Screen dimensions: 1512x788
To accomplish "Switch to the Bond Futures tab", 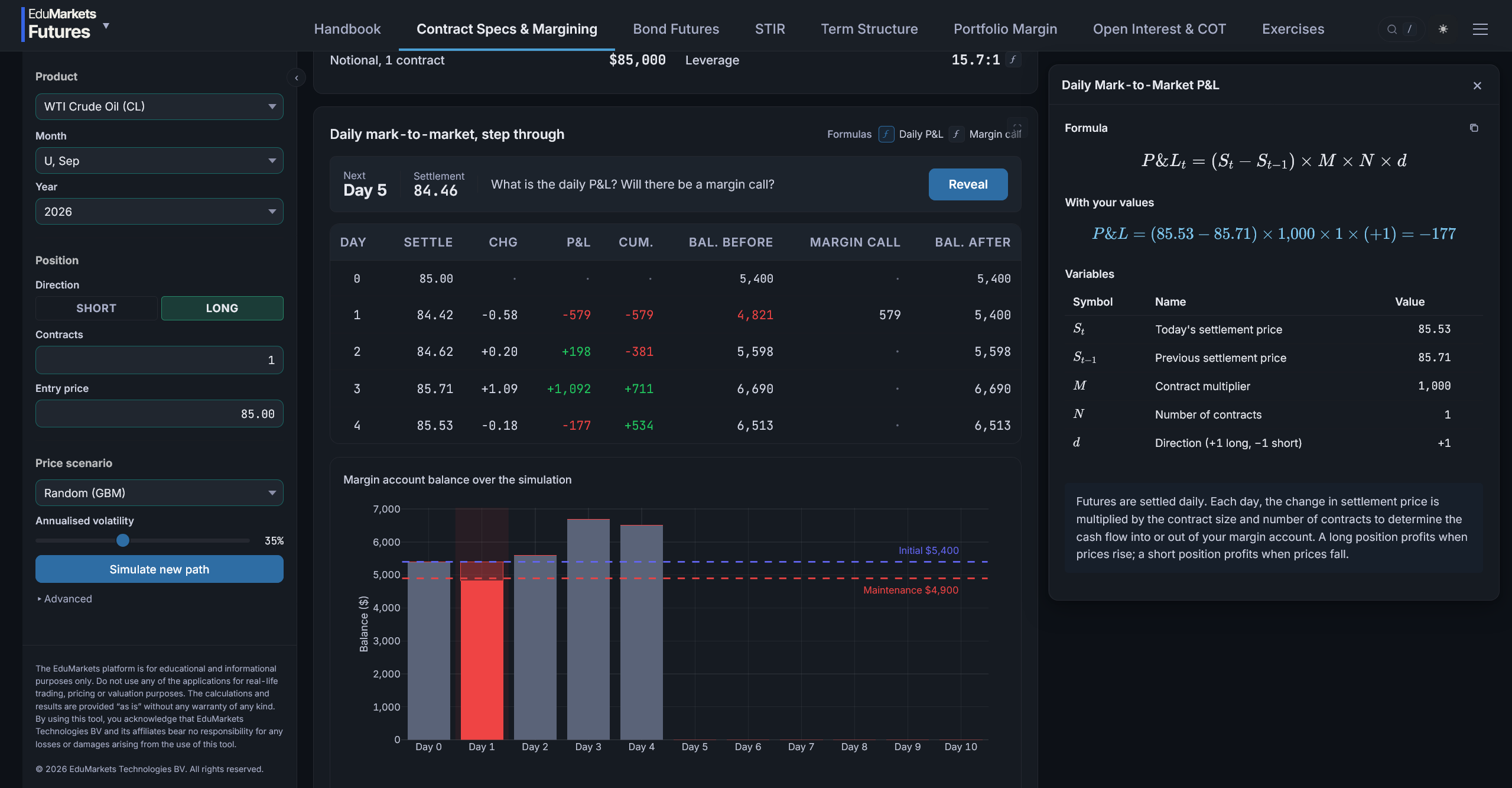I will 676,29.
